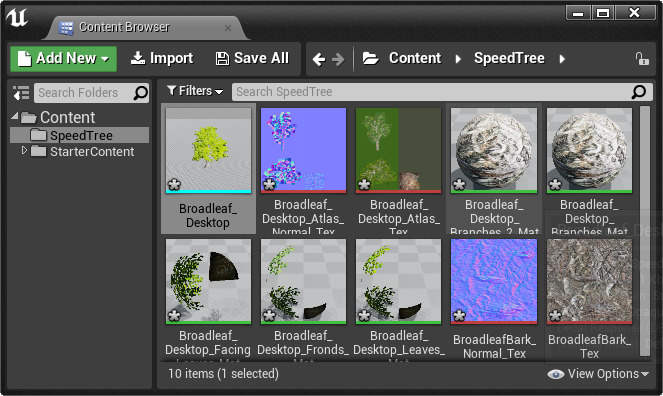Click the unsaved star on BroadleafBark_Tex
663x396 pixels.
point(555,315)
